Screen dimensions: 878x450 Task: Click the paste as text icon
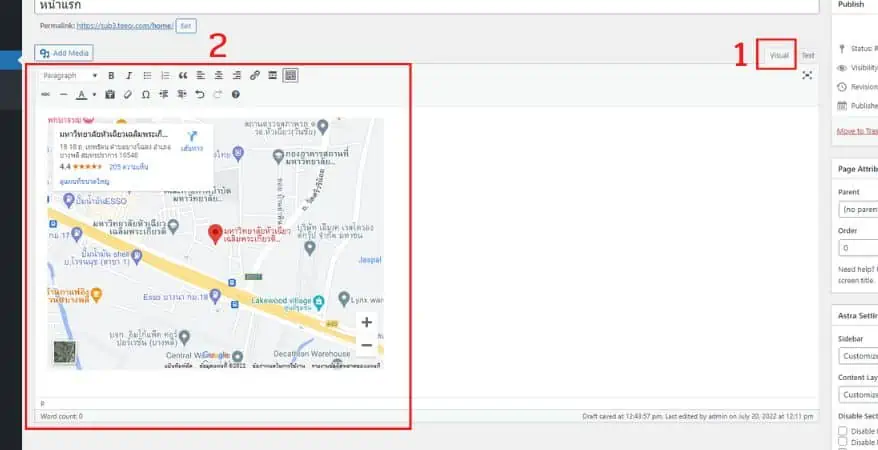(x=110, y=95)
